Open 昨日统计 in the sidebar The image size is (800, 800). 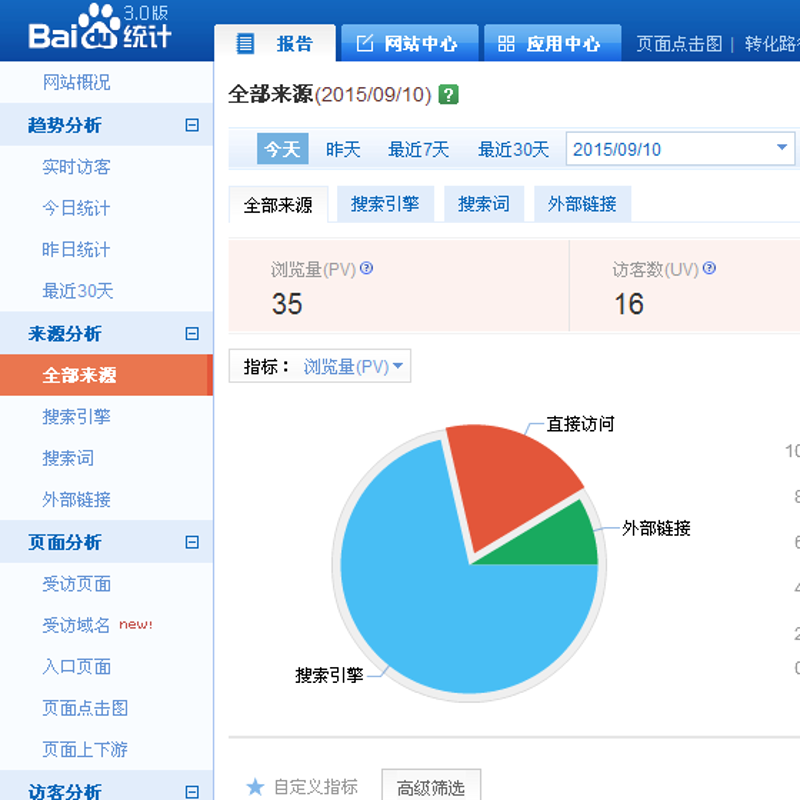click(76, 249)
